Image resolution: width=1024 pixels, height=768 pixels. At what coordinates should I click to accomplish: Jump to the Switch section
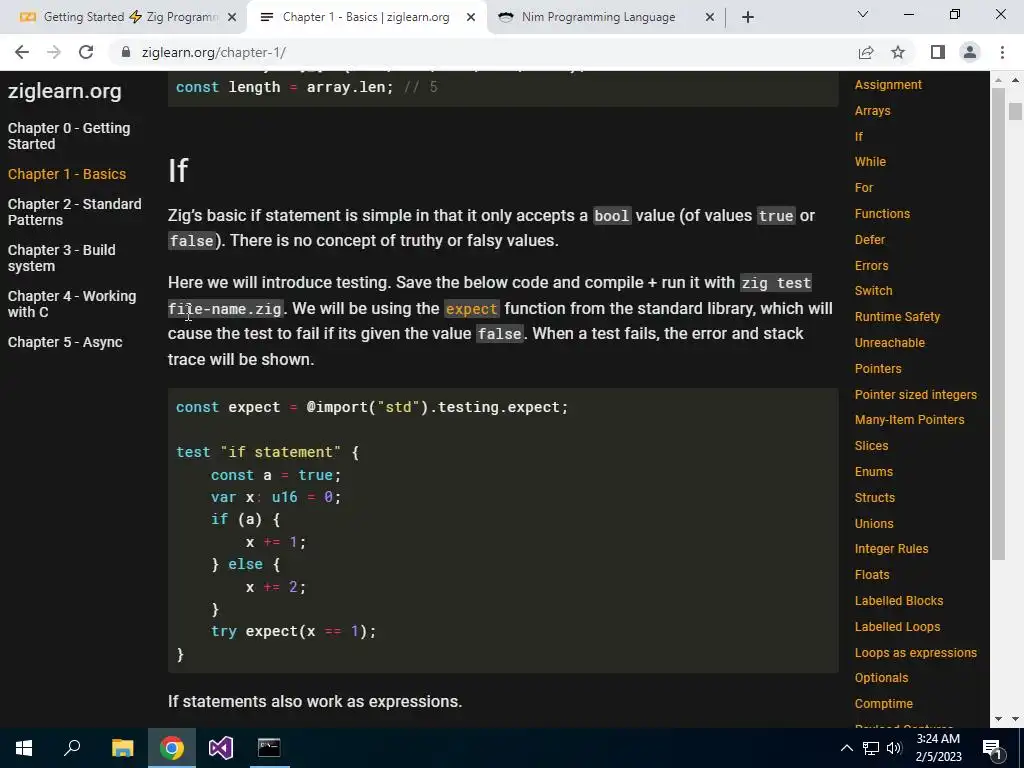[x=873, y=291]
